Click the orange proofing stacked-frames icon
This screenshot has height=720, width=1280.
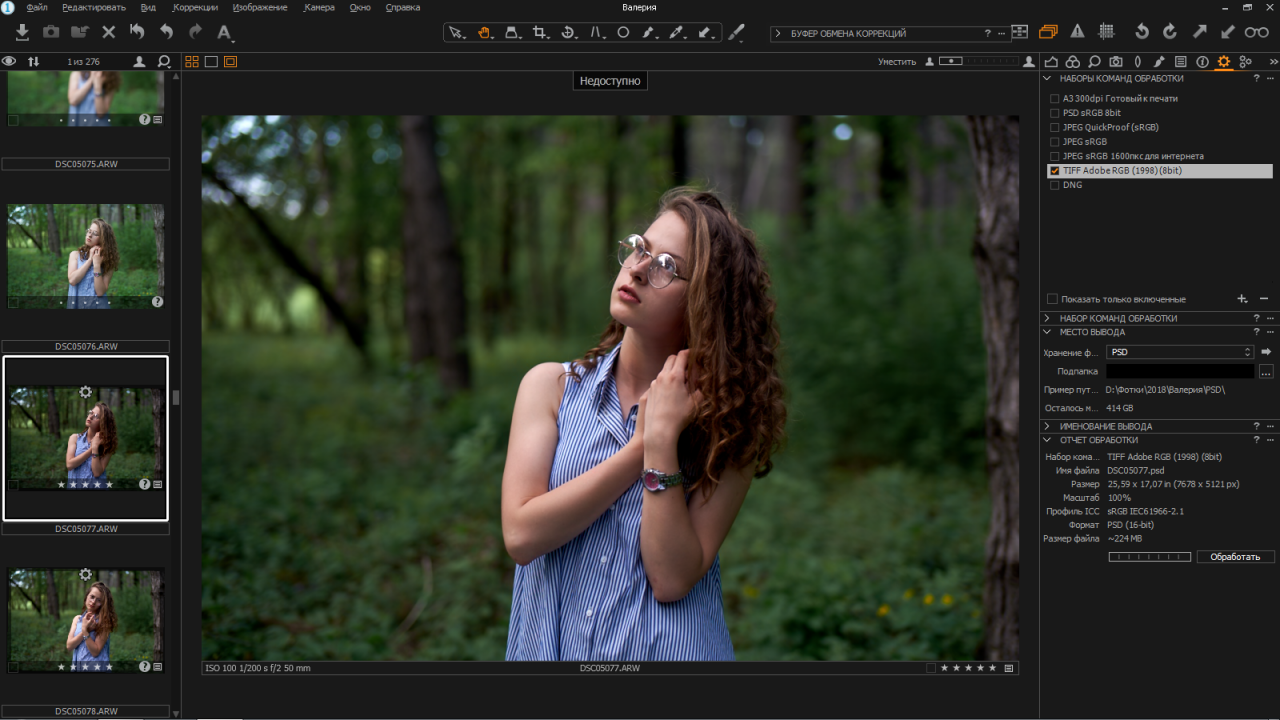pos(1048,32)
